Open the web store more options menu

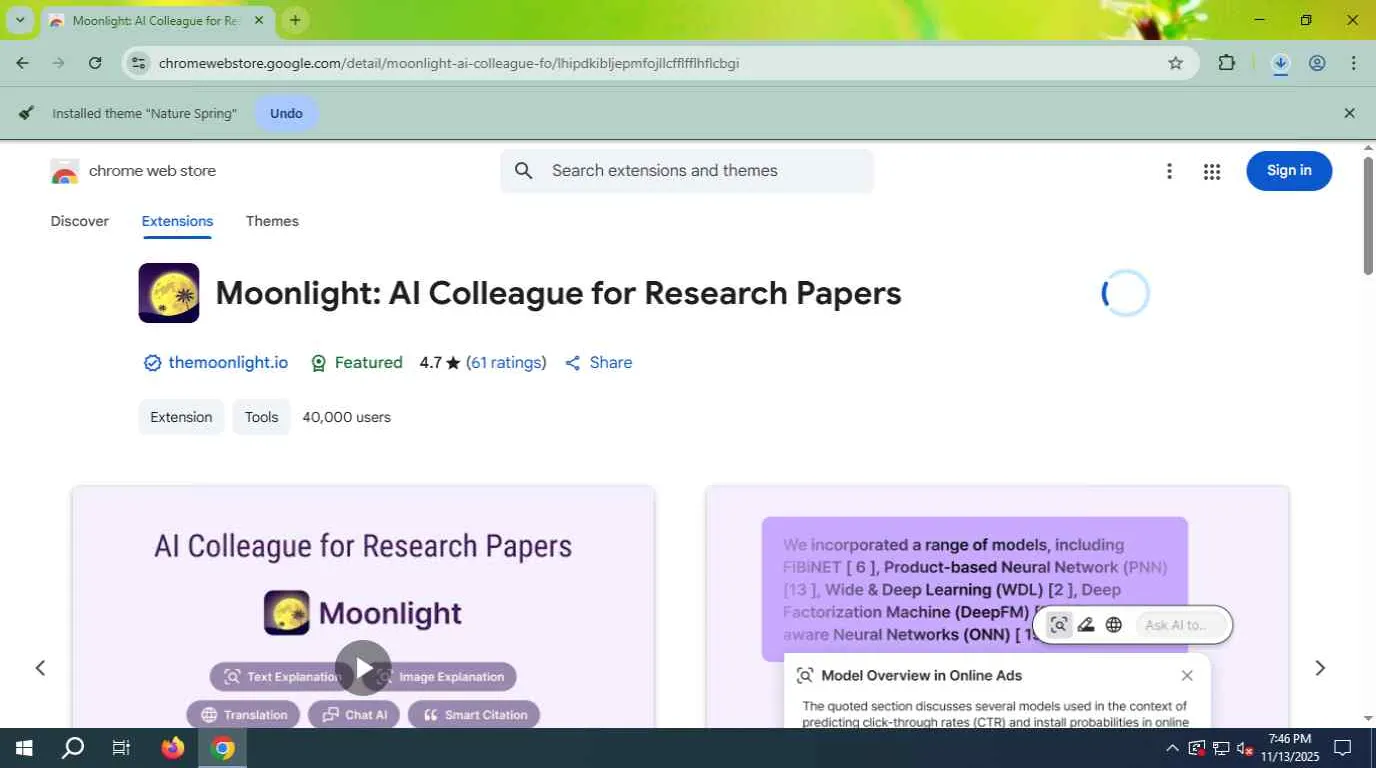point(1169,171)
